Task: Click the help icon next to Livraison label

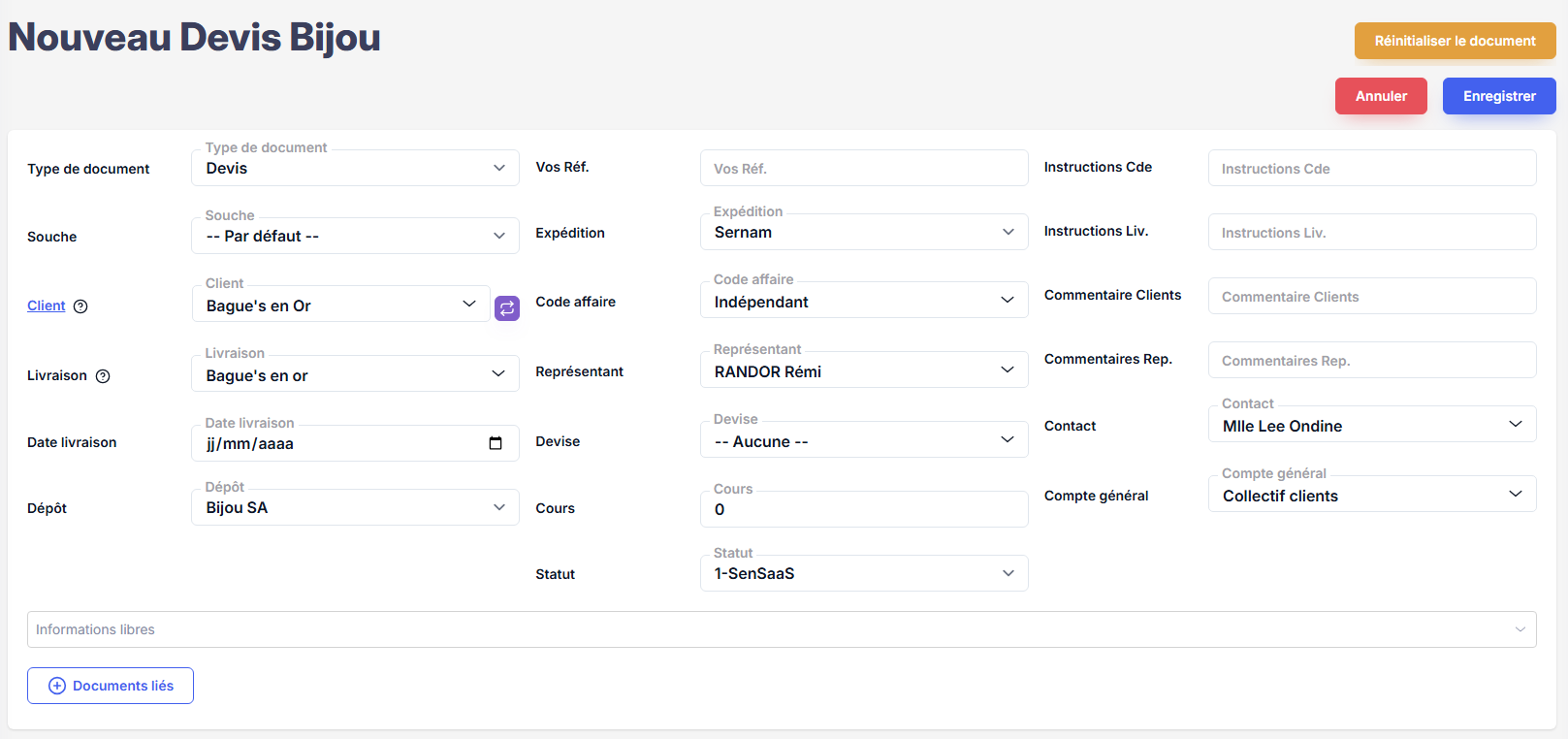Action: tap(103, 376)
